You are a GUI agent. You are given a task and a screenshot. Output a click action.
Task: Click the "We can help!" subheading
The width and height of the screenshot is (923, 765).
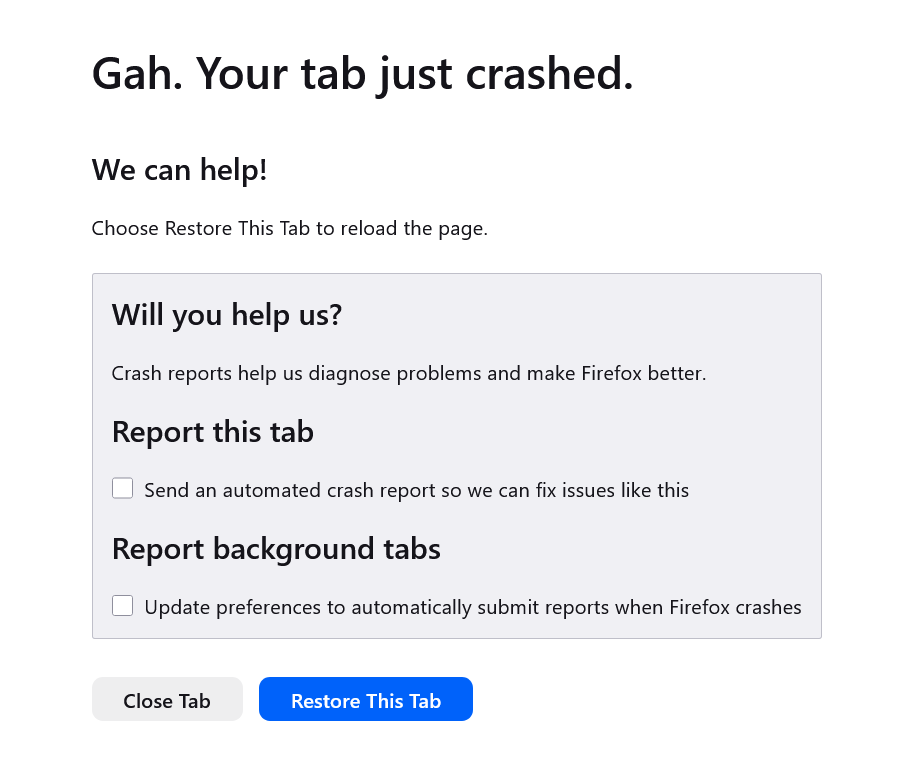click(x=180, y=170)
